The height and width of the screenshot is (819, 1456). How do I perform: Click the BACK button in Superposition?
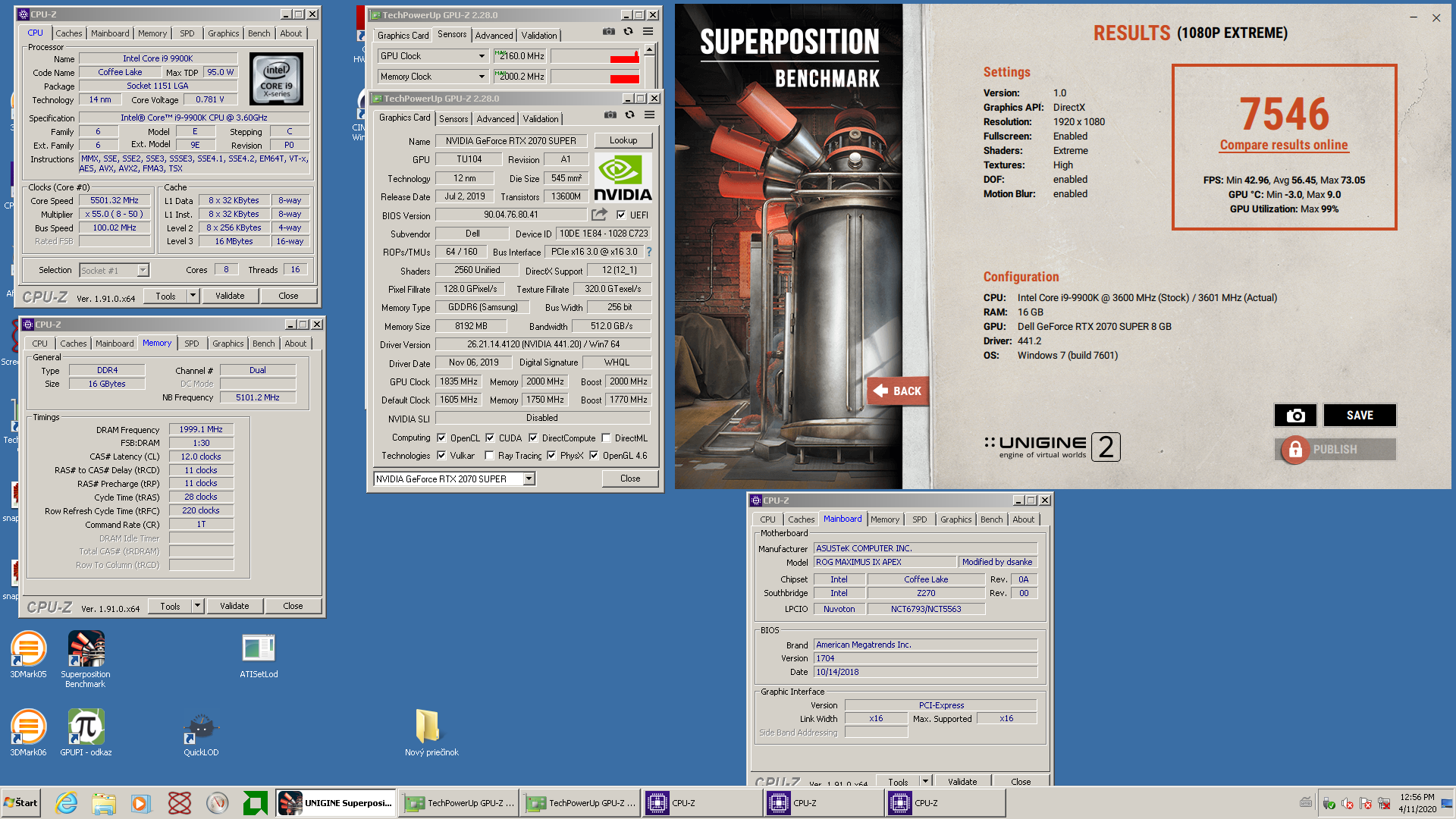[x=897, y=391]
